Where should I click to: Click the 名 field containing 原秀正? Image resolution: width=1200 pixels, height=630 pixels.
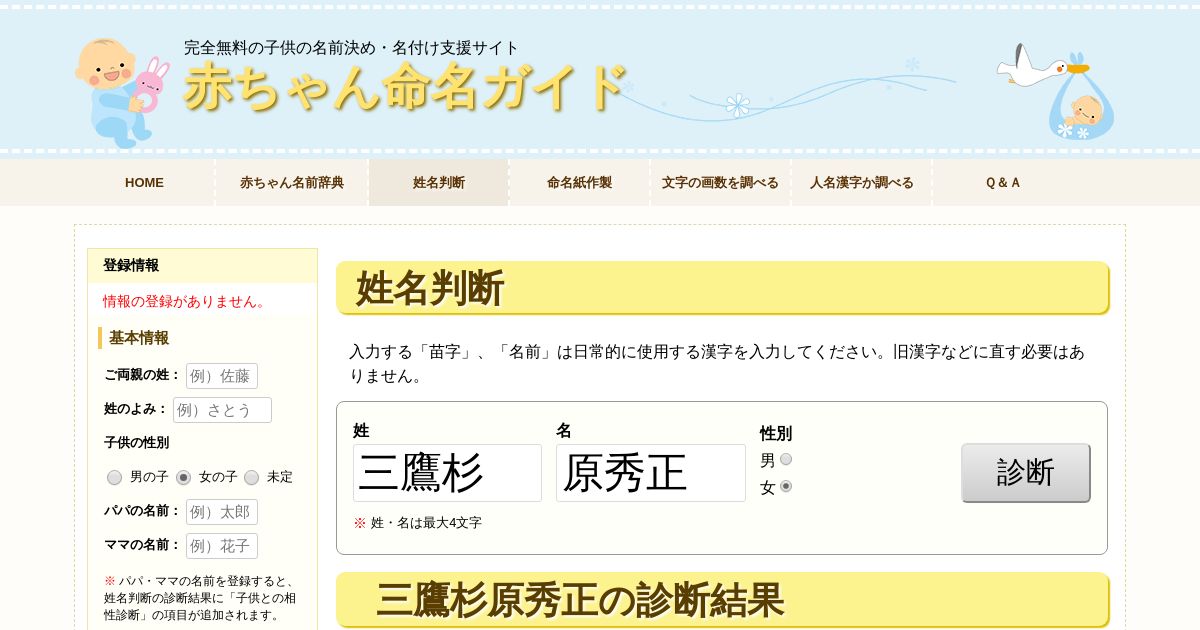point(651,473)
